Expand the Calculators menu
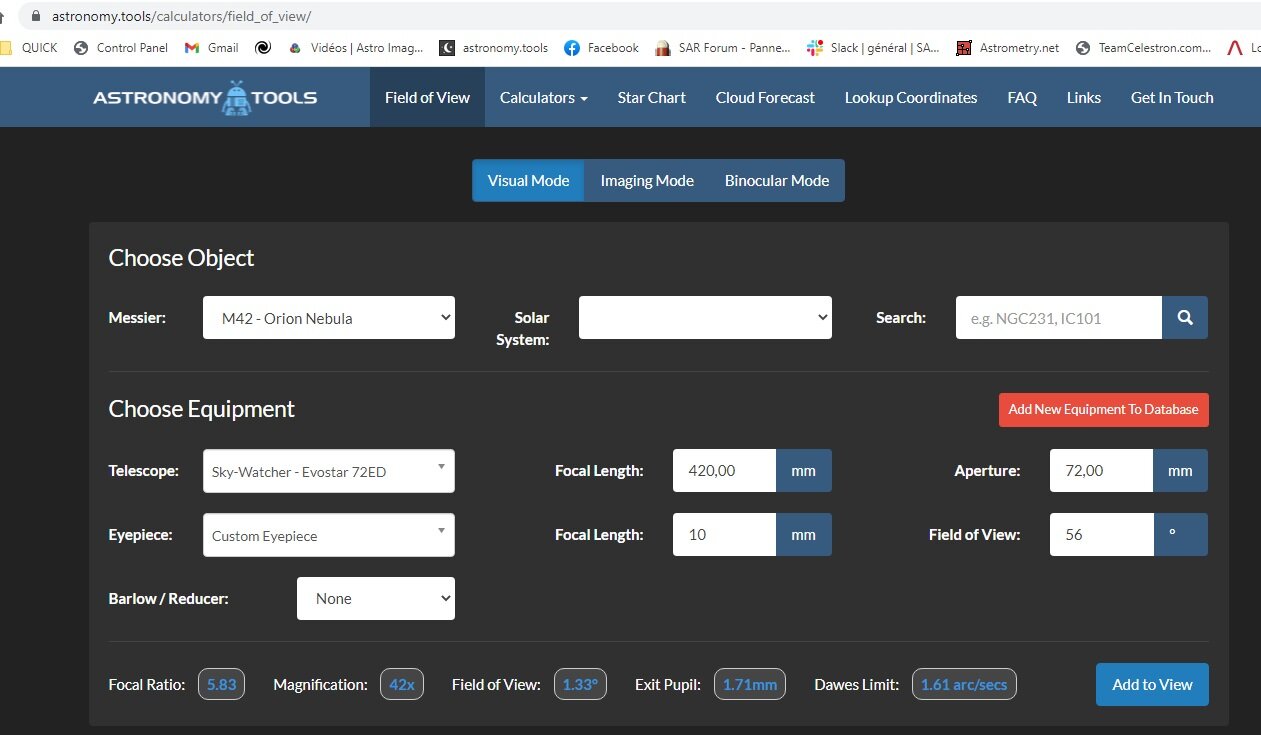This screenshot has height=735, width=1261. coord(543,97)
